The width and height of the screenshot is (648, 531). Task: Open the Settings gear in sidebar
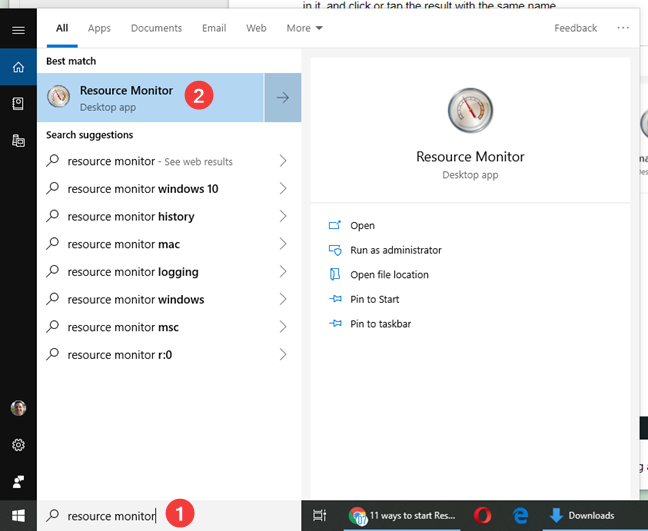coord(18,445)
